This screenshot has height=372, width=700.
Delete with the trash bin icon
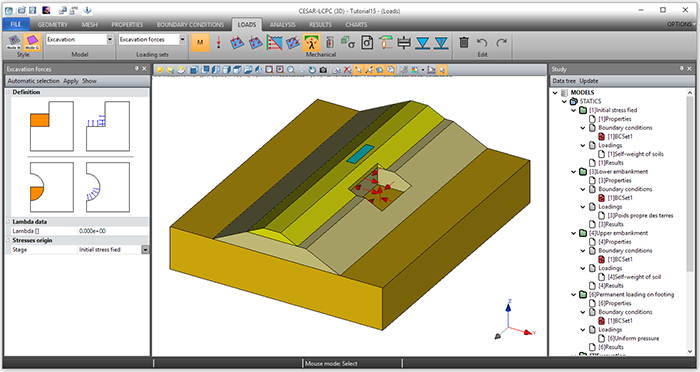click(x=464, y=42)
